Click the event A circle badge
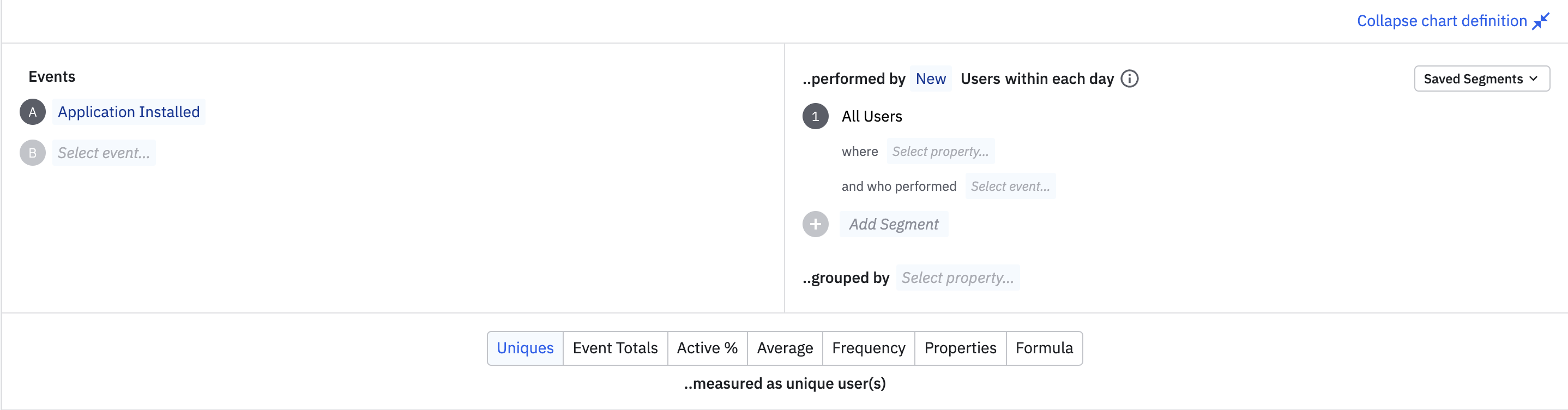The image size is (1568, 410). coord(33,112)
